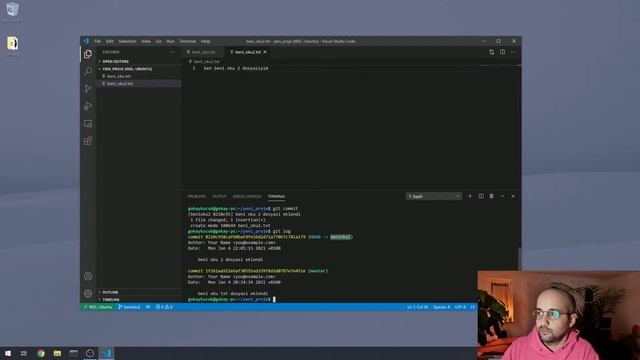Open the Extensions view
Screen dimensions: 640x360
coord(88,141)
